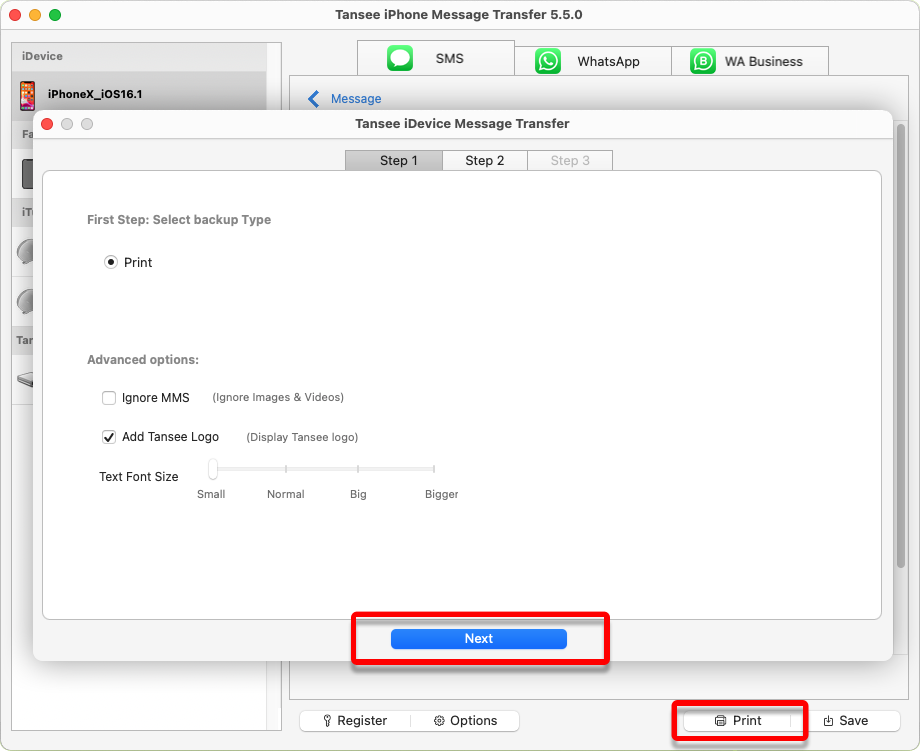Image resolution: width=920 pixels, height=751 pixels.
Task: Click the printer icon on Print button
Action: pos(721,720)
